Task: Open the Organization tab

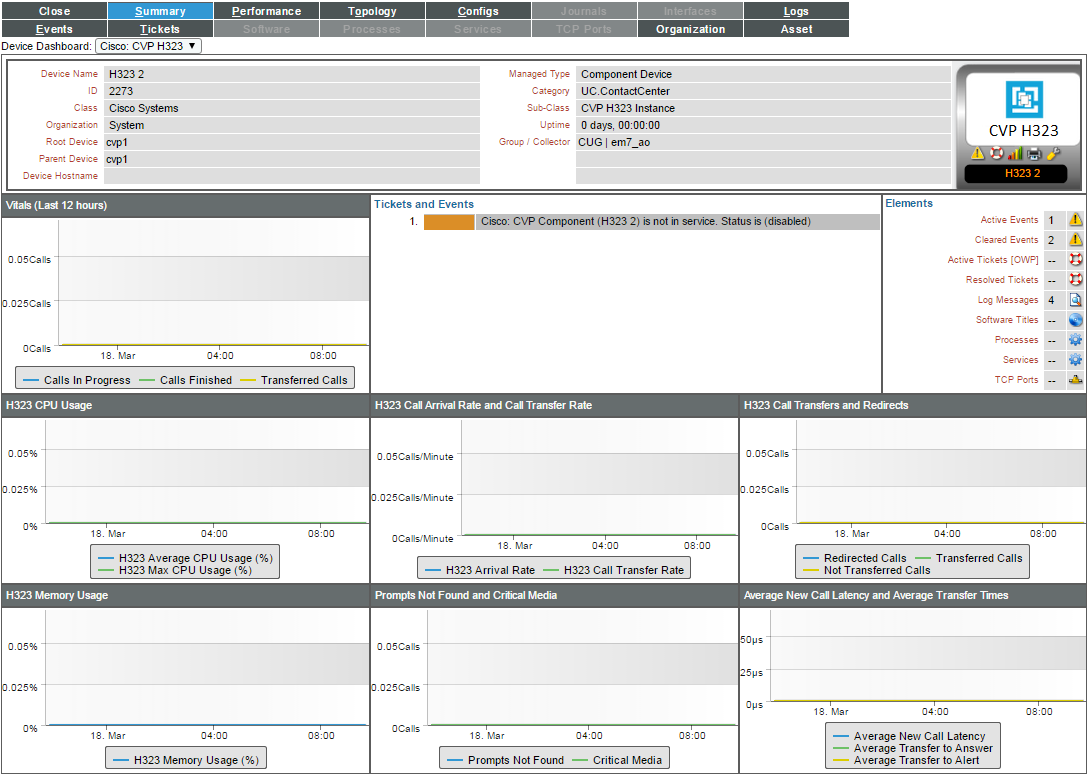Action: click(x=690, y=29)
